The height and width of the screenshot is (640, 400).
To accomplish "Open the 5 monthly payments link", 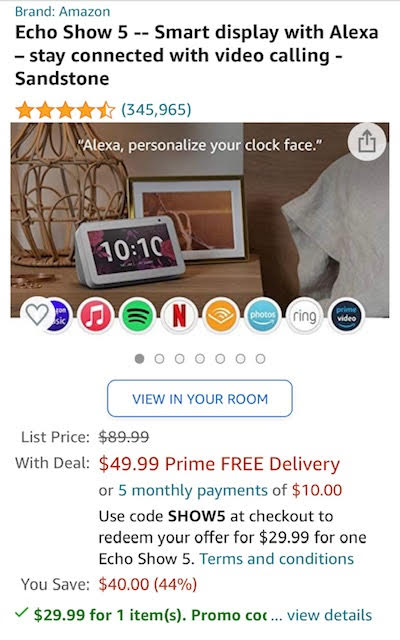I will pos(193,490).
